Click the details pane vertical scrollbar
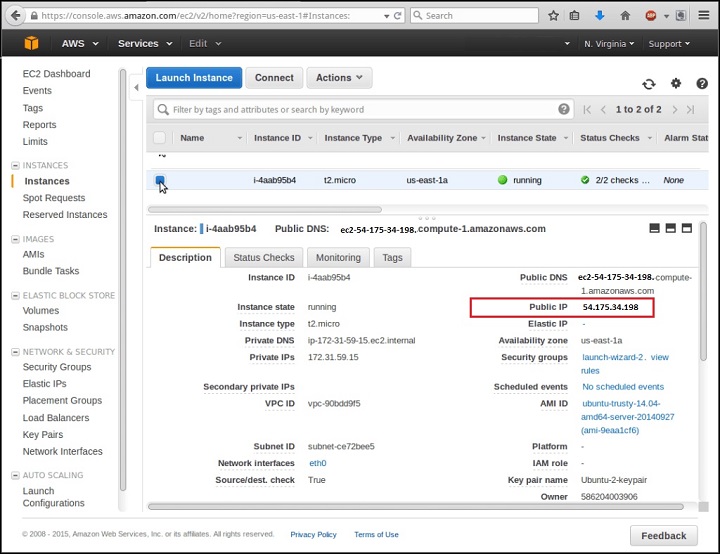Image resolution: width=720 pixels, height=554 pixels. point(703,291)
